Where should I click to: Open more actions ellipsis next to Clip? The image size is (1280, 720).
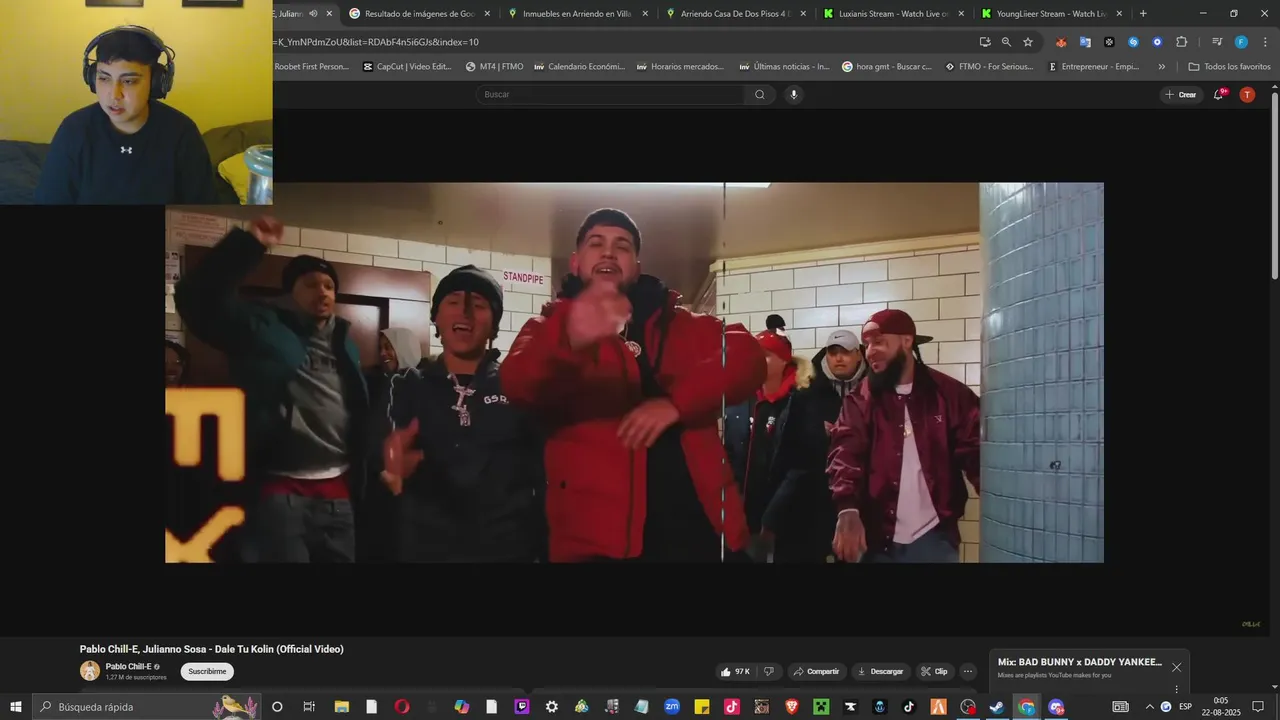(967, 671)
